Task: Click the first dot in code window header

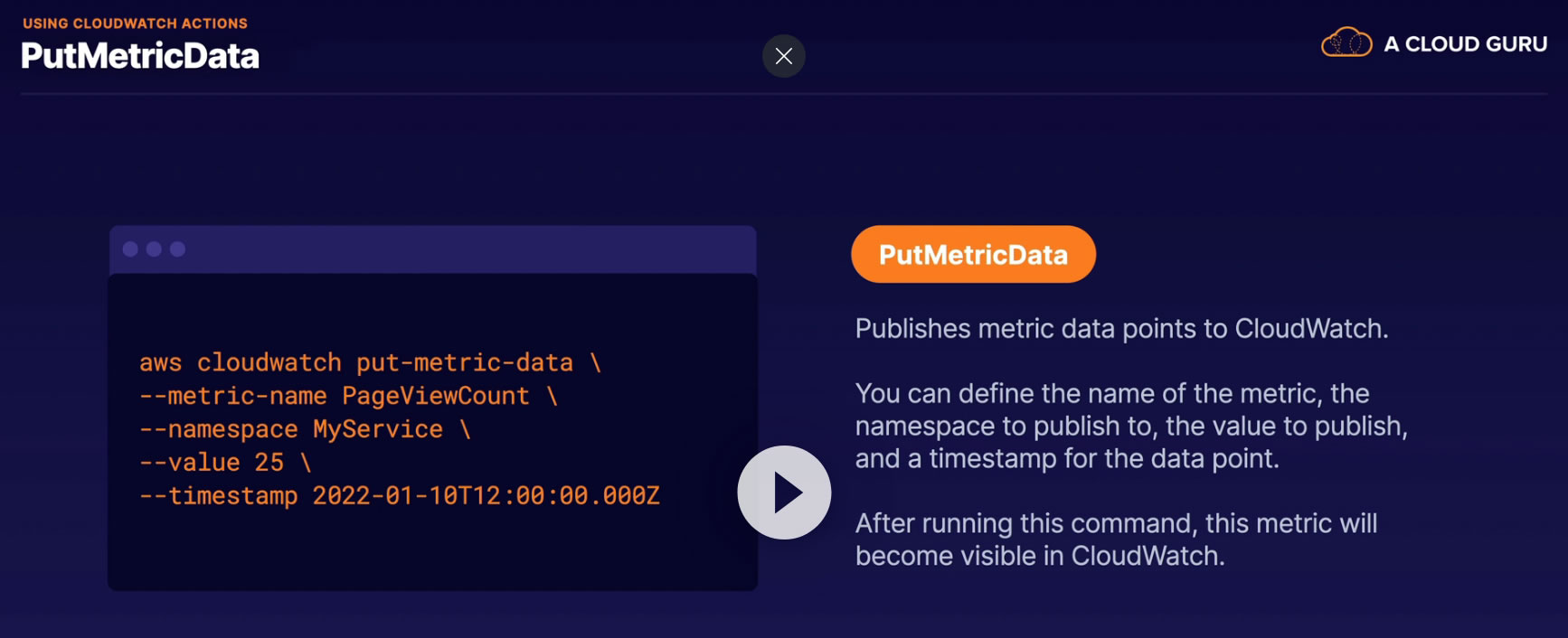Action: click(130, 249)
